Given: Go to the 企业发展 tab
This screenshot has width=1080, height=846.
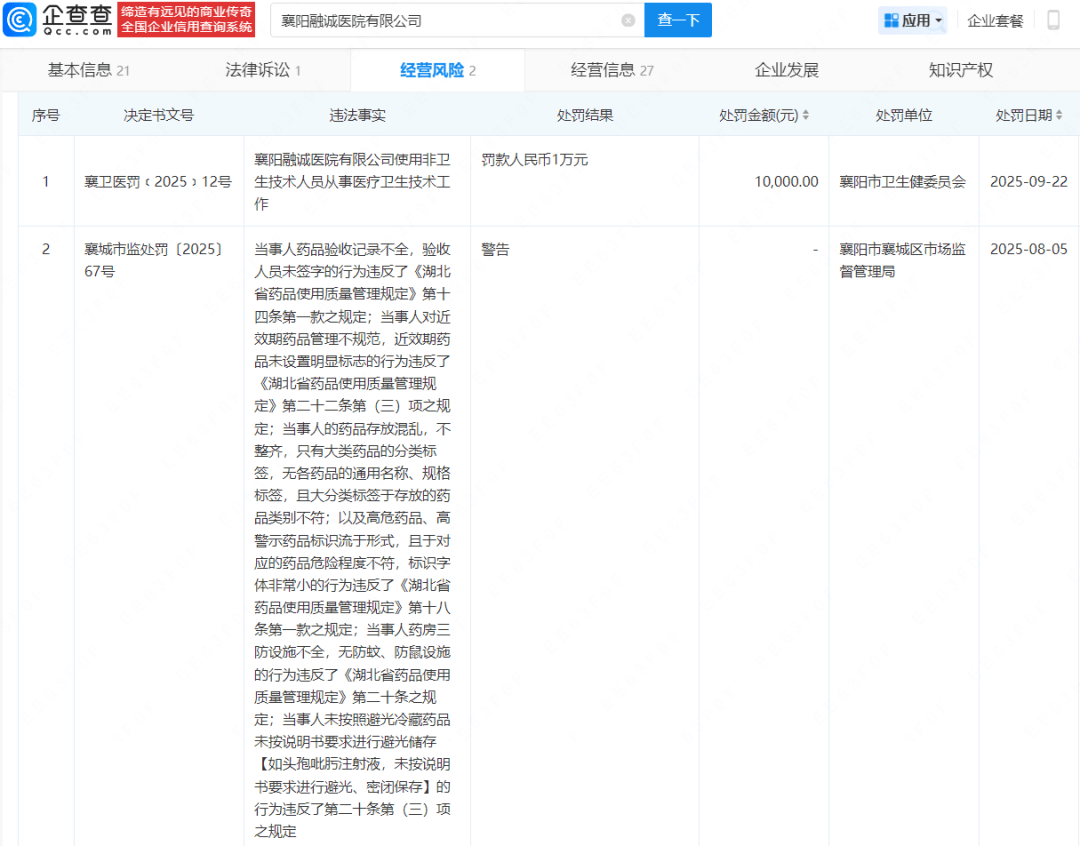Looking at the screenshot, I should click(x=786, y=70).
